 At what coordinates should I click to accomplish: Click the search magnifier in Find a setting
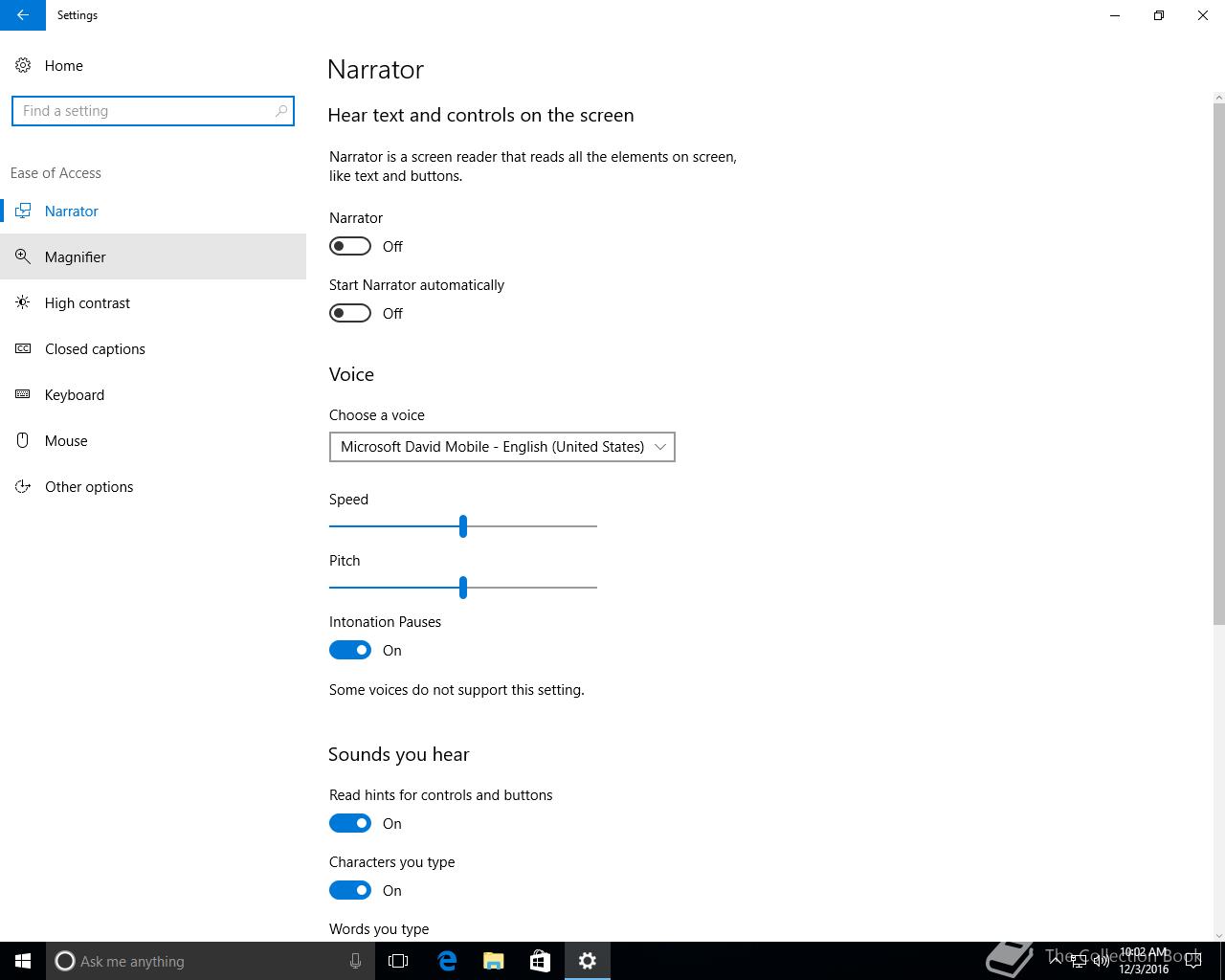click(280, 111)
